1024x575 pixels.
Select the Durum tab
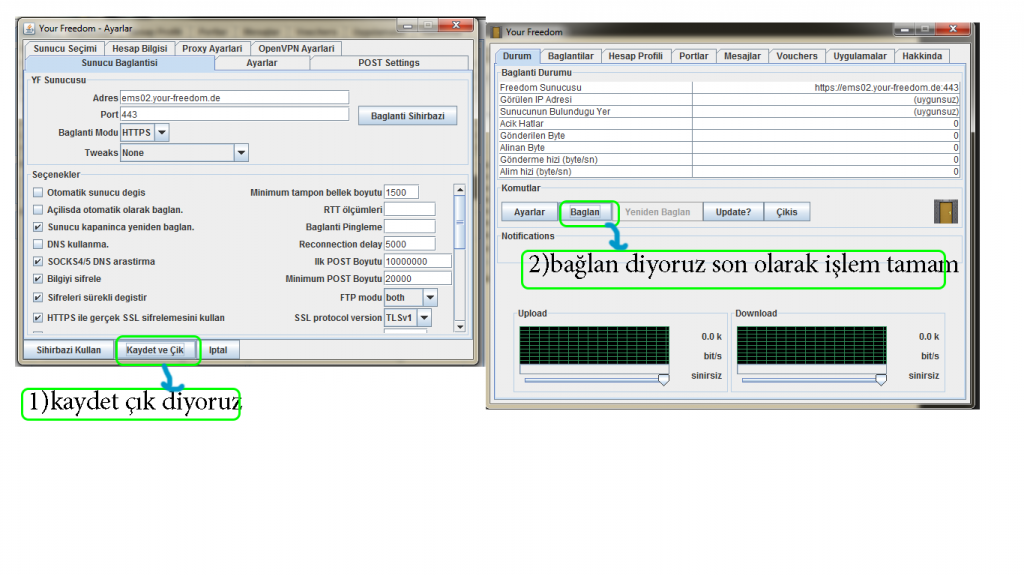coord(517,56)
